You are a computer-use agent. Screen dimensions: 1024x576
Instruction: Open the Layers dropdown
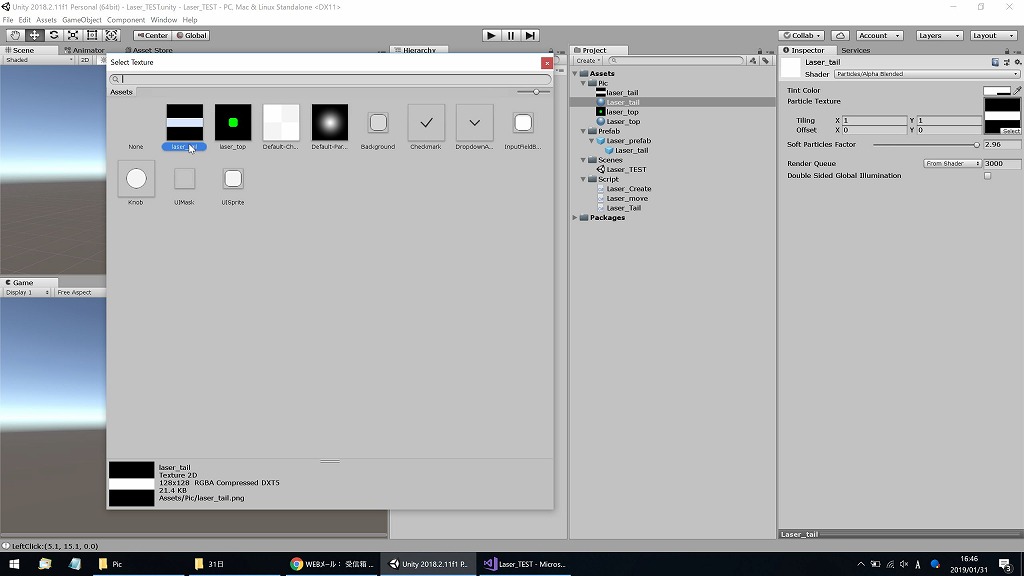click(939, 35)
